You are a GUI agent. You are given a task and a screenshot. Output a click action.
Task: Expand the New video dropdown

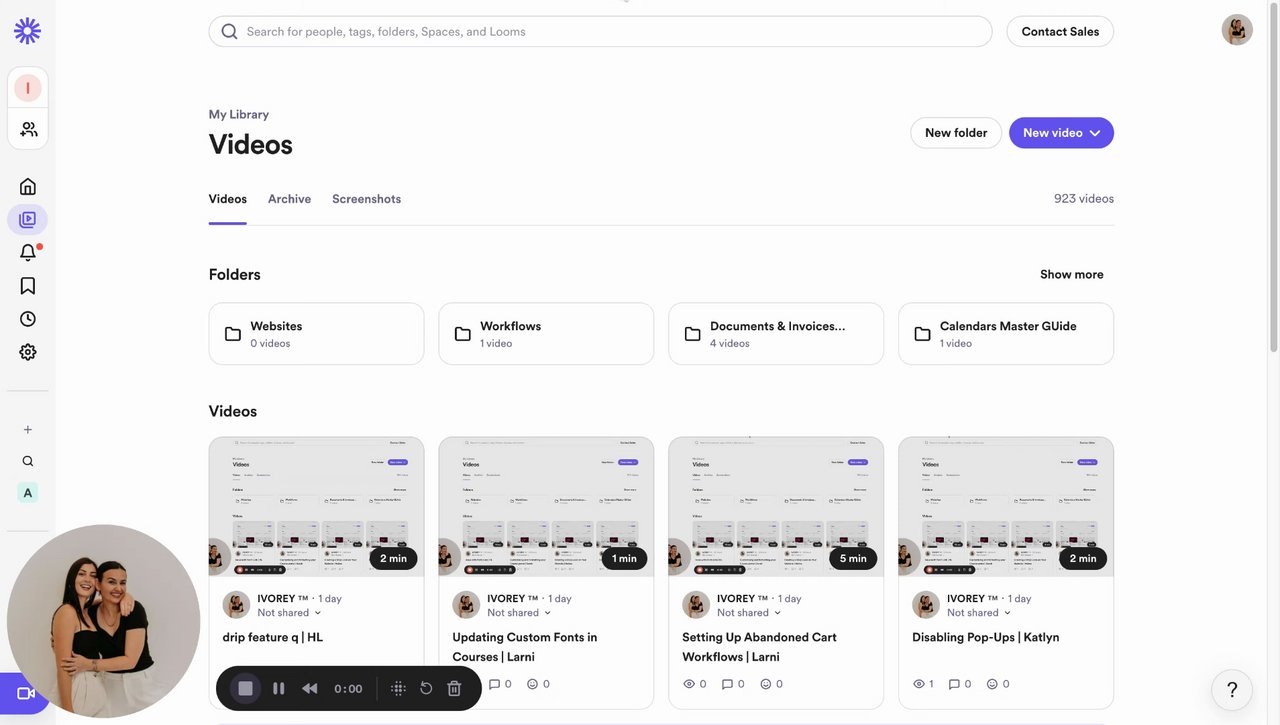point(1095,133)
